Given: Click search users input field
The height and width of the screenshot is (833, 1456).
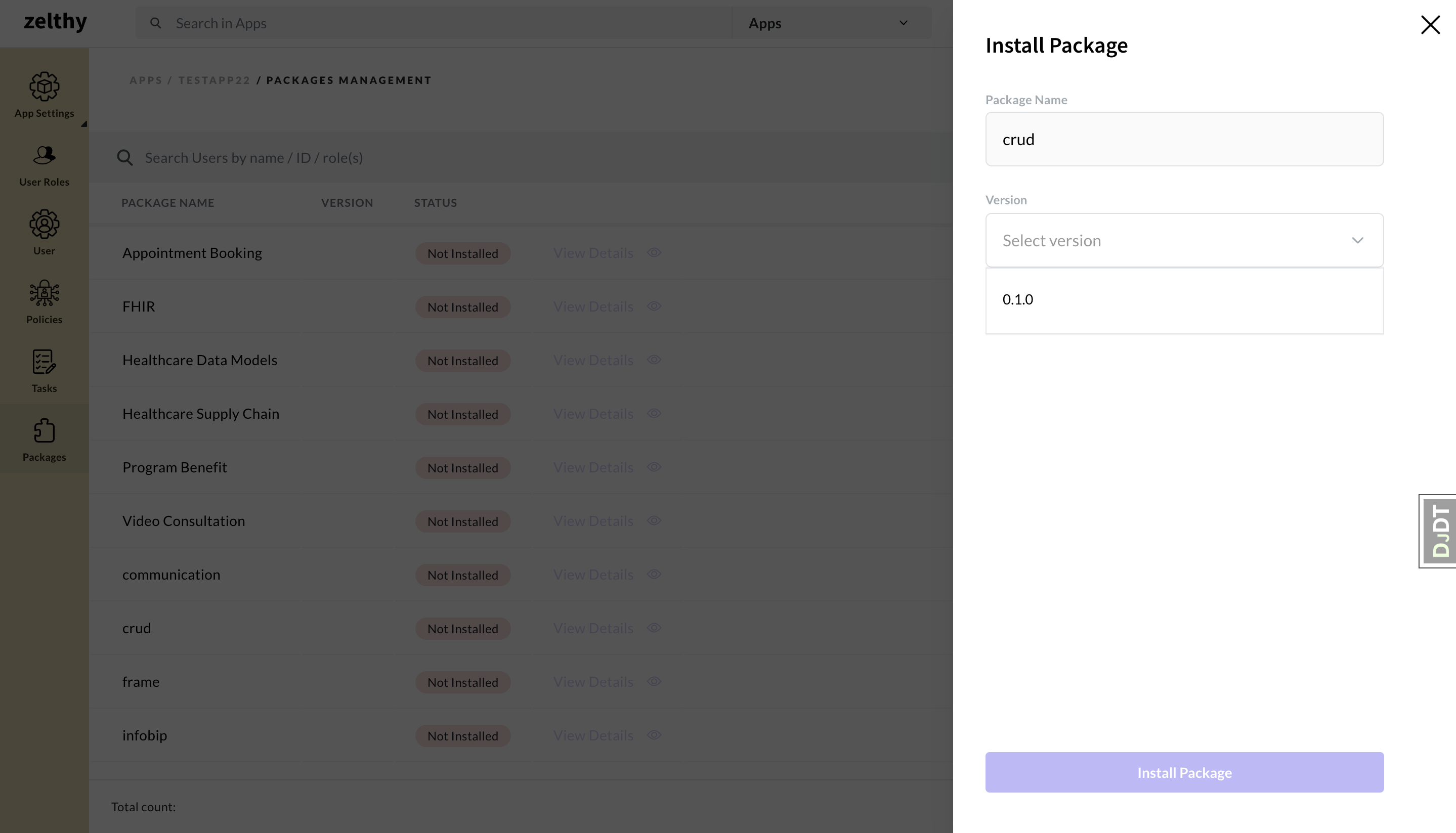Looking at the screenshot, I should tap(537, 157).
